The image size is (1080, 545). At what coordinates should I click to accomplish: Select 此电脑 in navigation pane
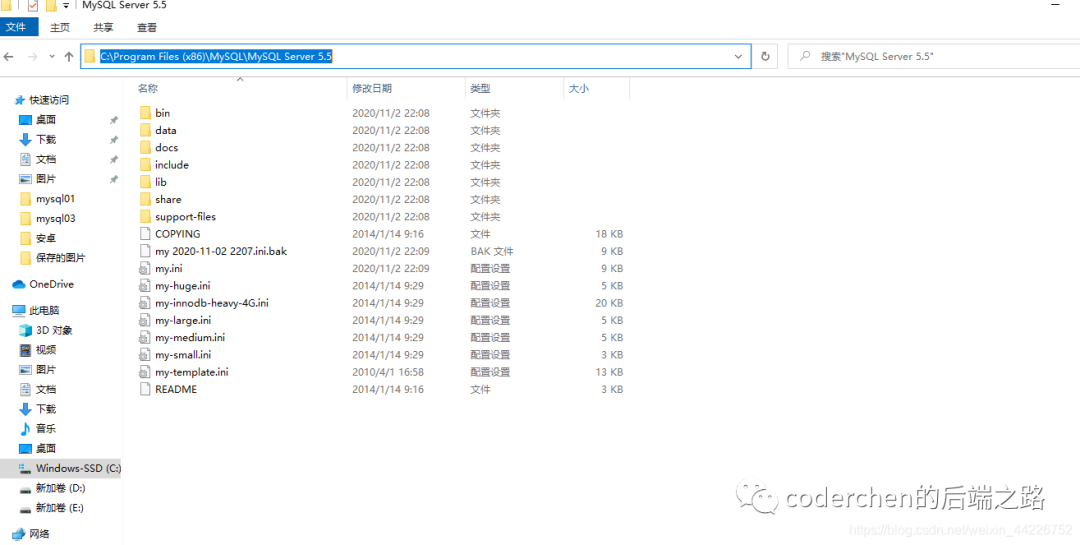pos(44,310)
